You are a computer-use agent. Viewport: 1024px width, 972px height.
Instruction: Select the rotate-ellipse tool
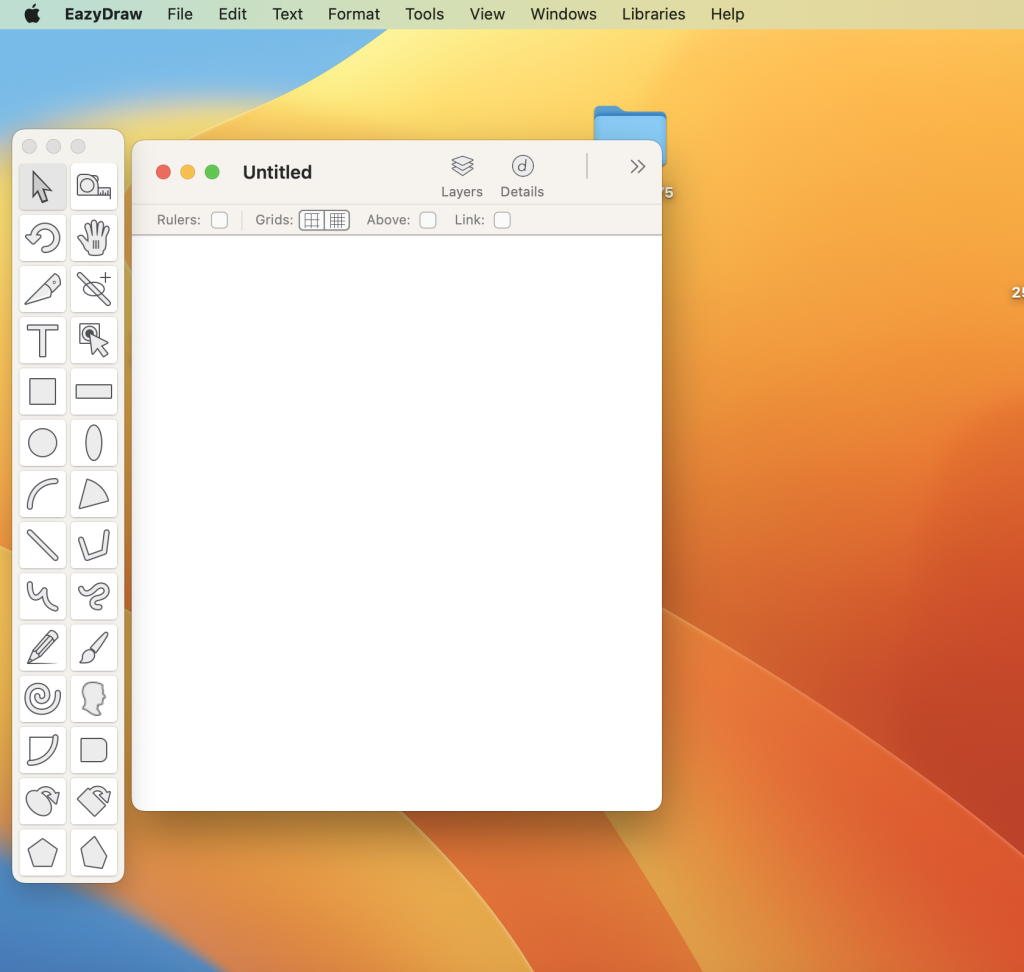(x=42, y=801)
